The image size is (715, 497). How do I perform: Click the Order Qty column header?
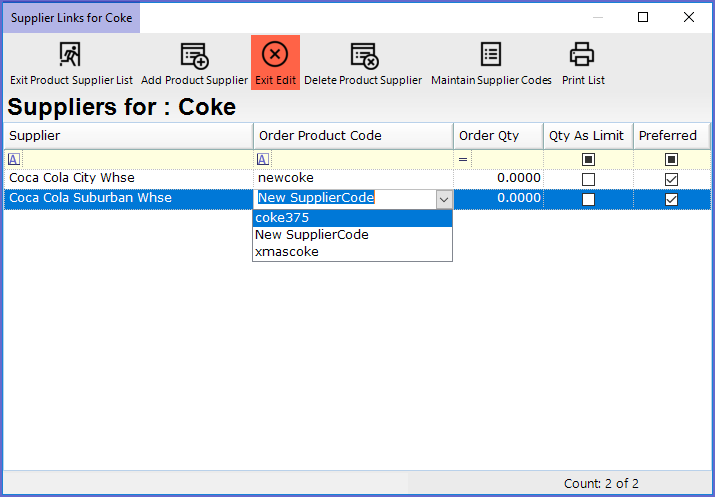click(497, 136)
